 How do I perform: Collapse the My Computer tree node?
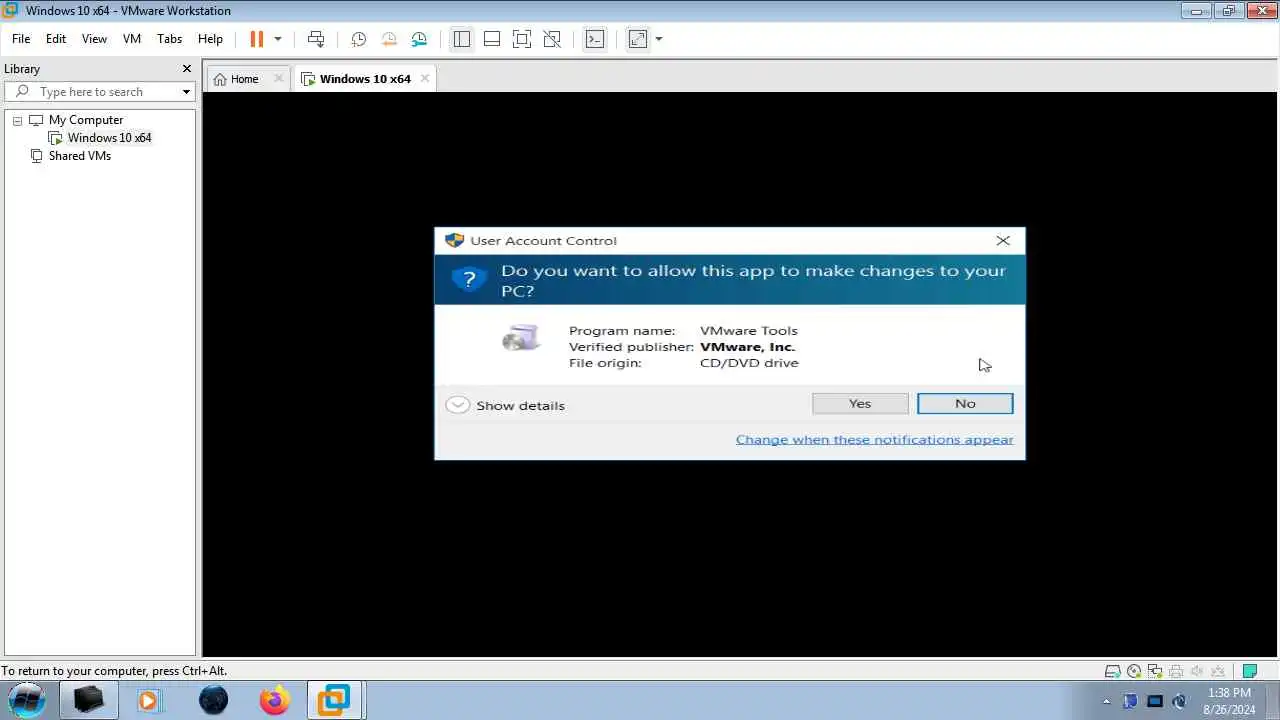click(17, 120)
